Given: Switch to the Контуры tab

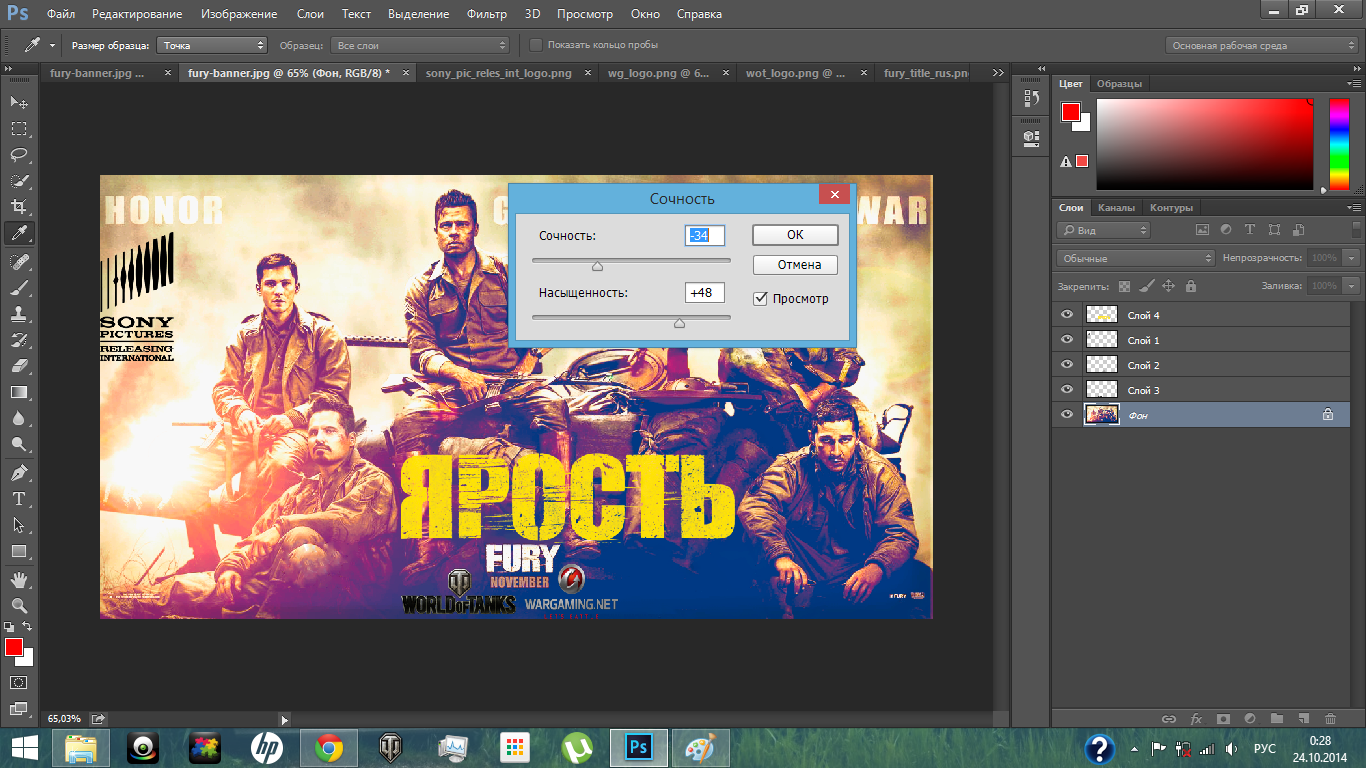Looking at the screenshot, I should tap(1171, 208).
